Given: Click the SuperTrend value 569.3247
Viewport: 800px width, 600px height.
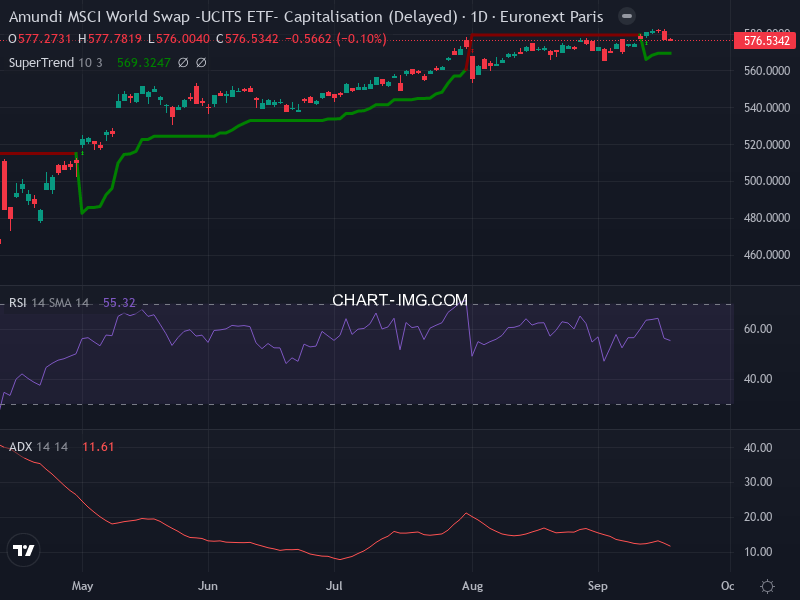Looking at the screenshot, I should click(x=144, y=62).
